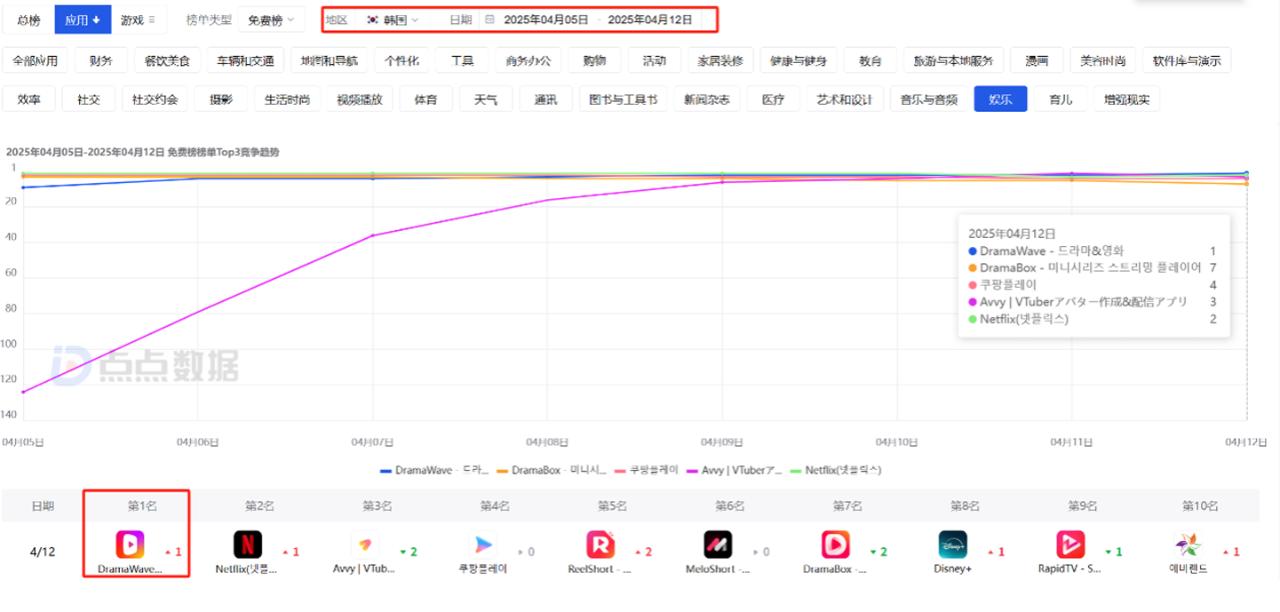The image size is (1280, 612).
Task: Click the Netflix app icon in rank 2
Action: coord(247,546)
